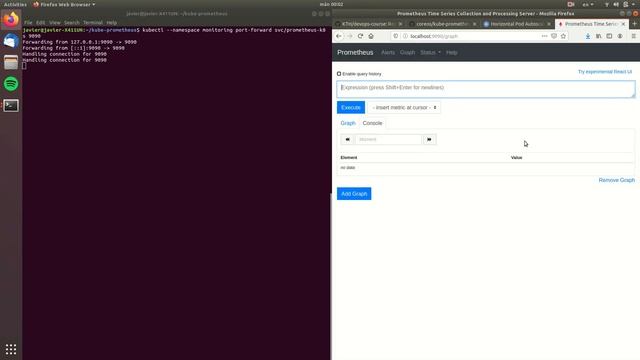The image size is (640, 360).
Task: Open the terminal Terminal menu
Action: click(x=93, y=23)
